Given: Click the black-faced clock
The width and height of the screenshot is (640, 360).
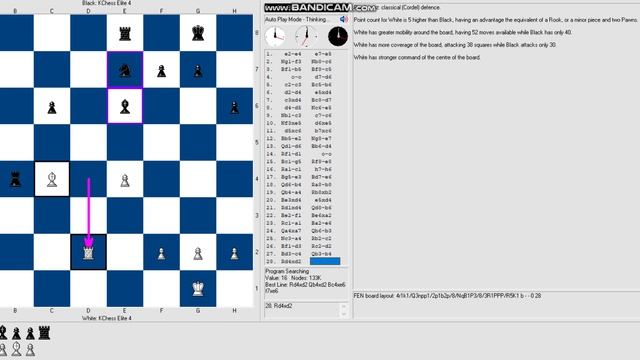Looking at the screenshot, I should pyautogui.click(x=338, y=36).
